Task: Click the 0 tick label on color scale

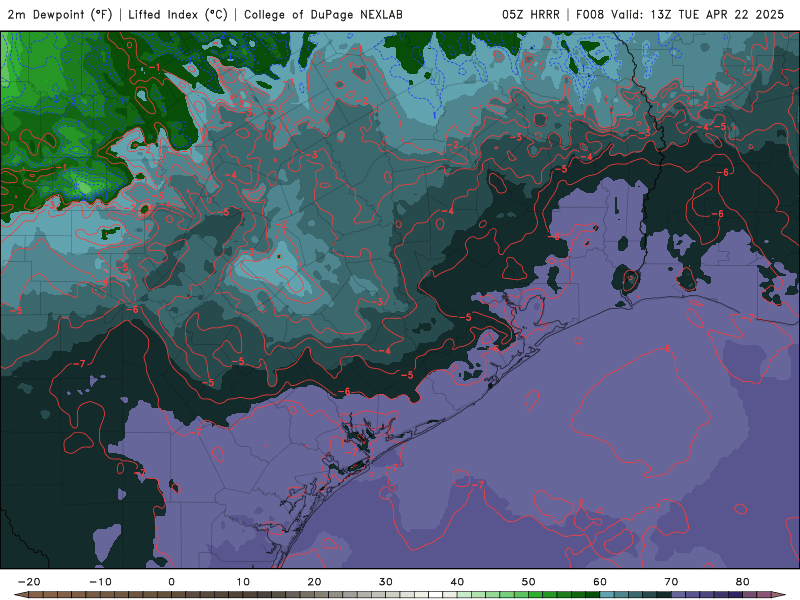Action: coord(171,582)
